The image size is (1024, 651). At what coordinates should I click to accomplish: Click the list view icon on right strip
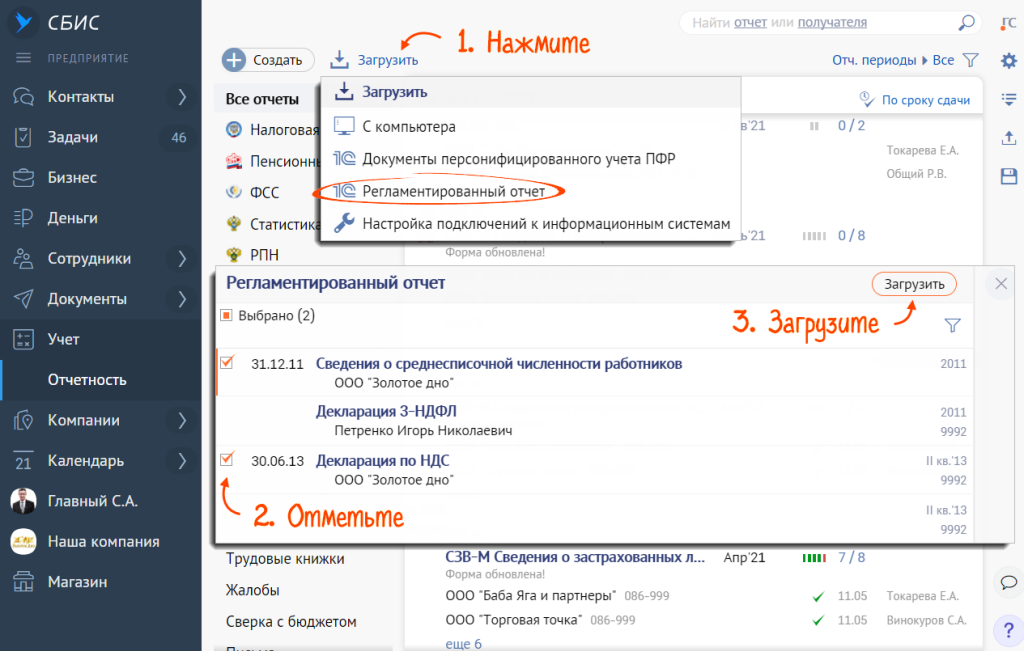pos(1009,99)
